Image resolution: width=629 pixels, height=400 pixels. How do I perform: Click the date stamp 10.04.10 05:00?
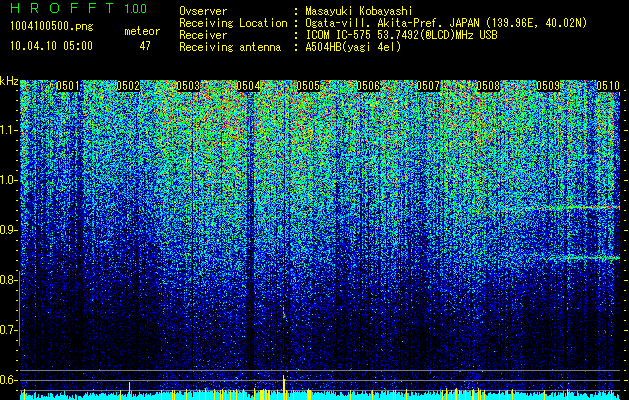pyautogui.click(x=52, y=46)
